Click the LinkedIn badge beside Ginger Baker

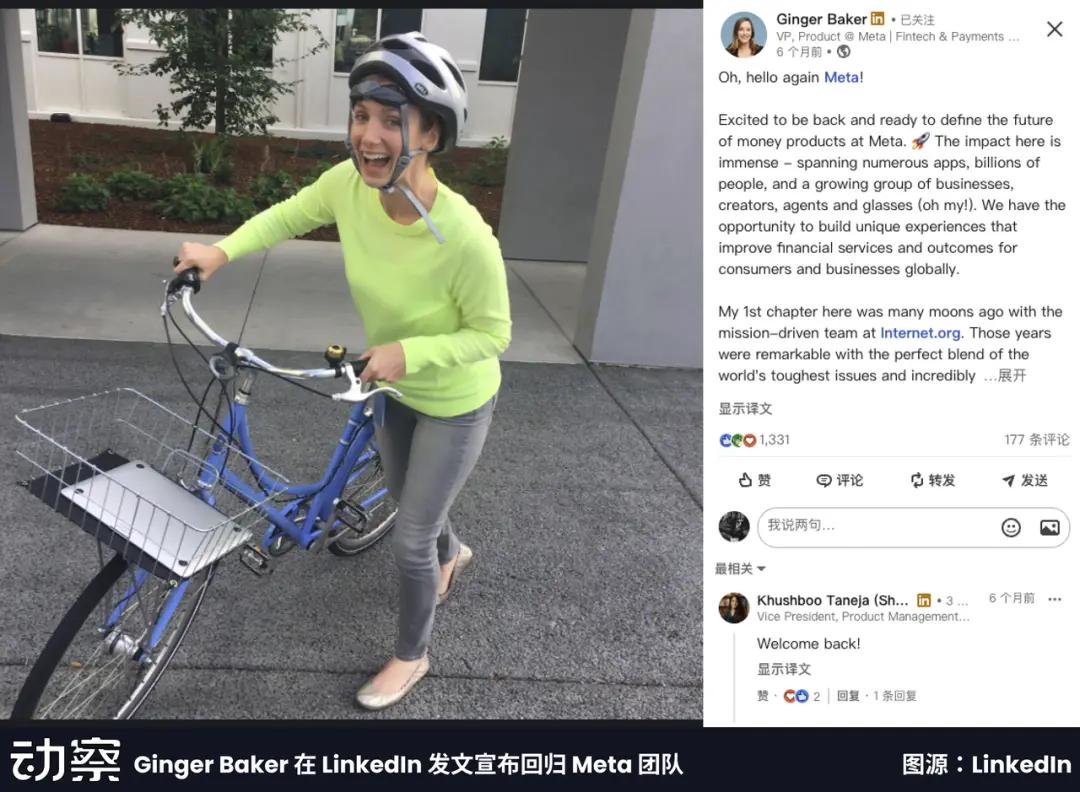point(877,19)
